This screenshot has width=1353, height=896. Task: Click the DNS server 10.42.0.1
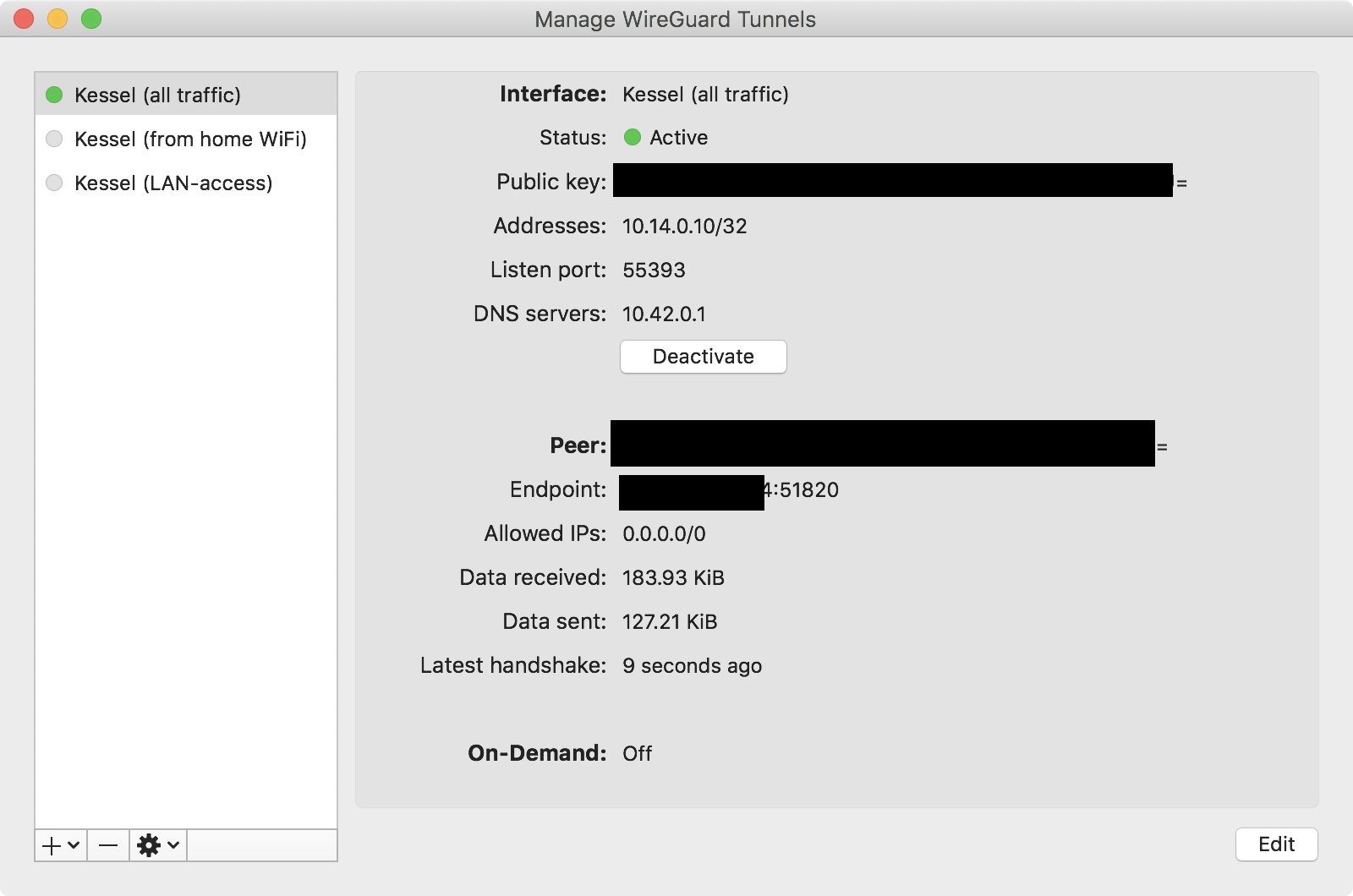point(664,314)
